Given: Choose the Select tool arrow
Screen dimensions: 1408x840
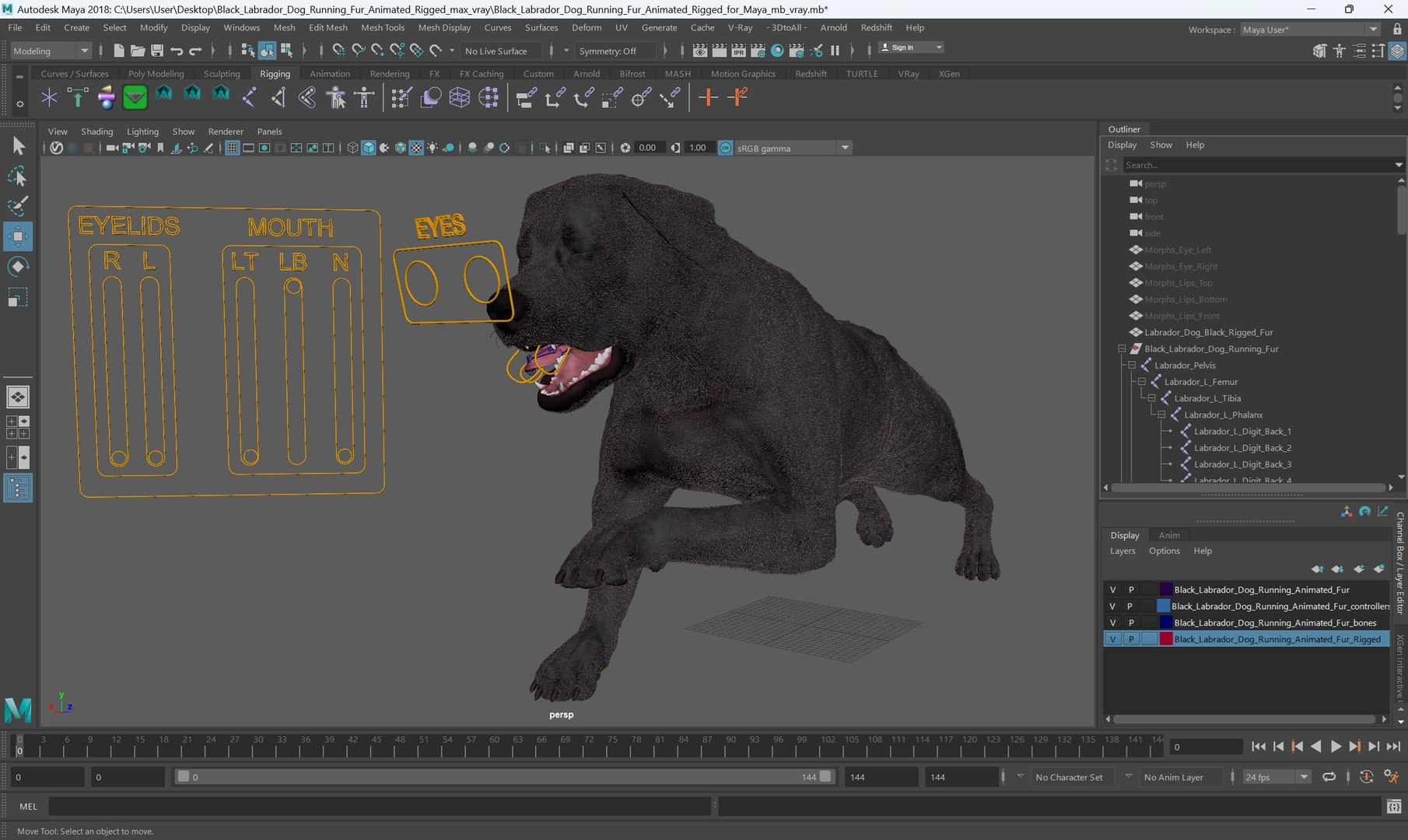Looking at the screenshot, I should pyautogui.click(x=17, y=145).
